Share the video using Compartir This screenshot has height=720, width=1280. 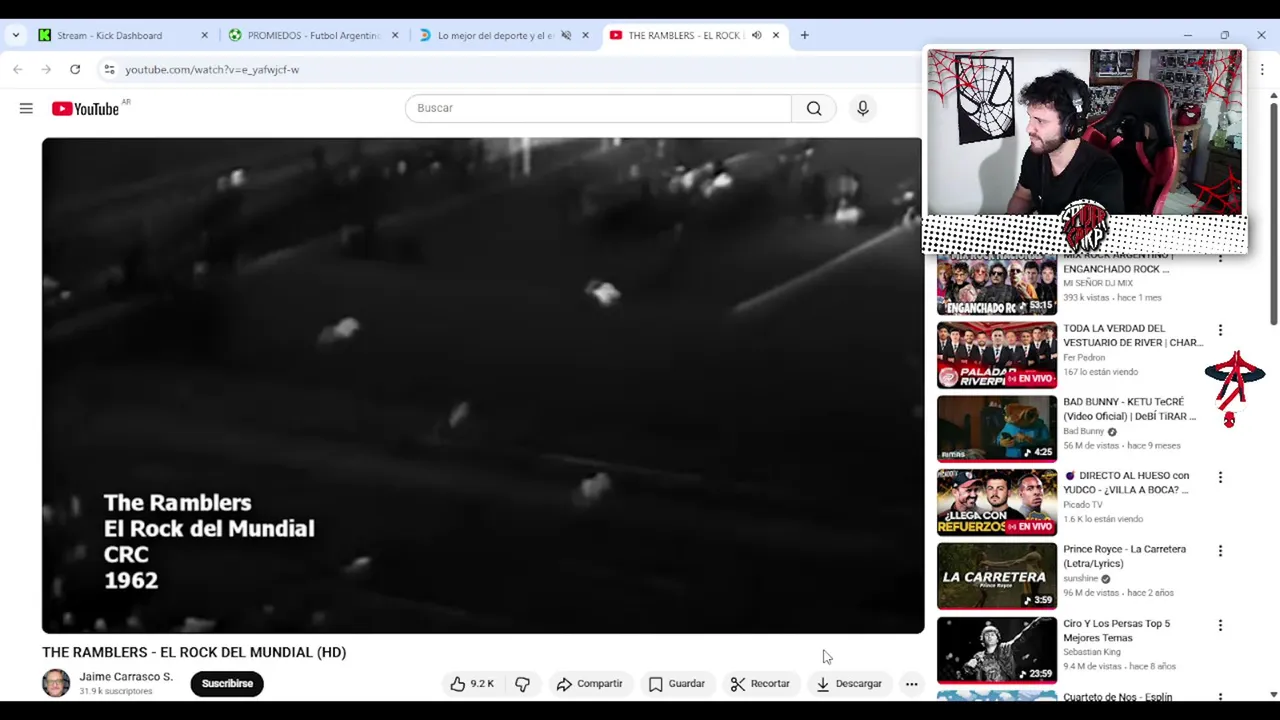click(x=589, y=684)
